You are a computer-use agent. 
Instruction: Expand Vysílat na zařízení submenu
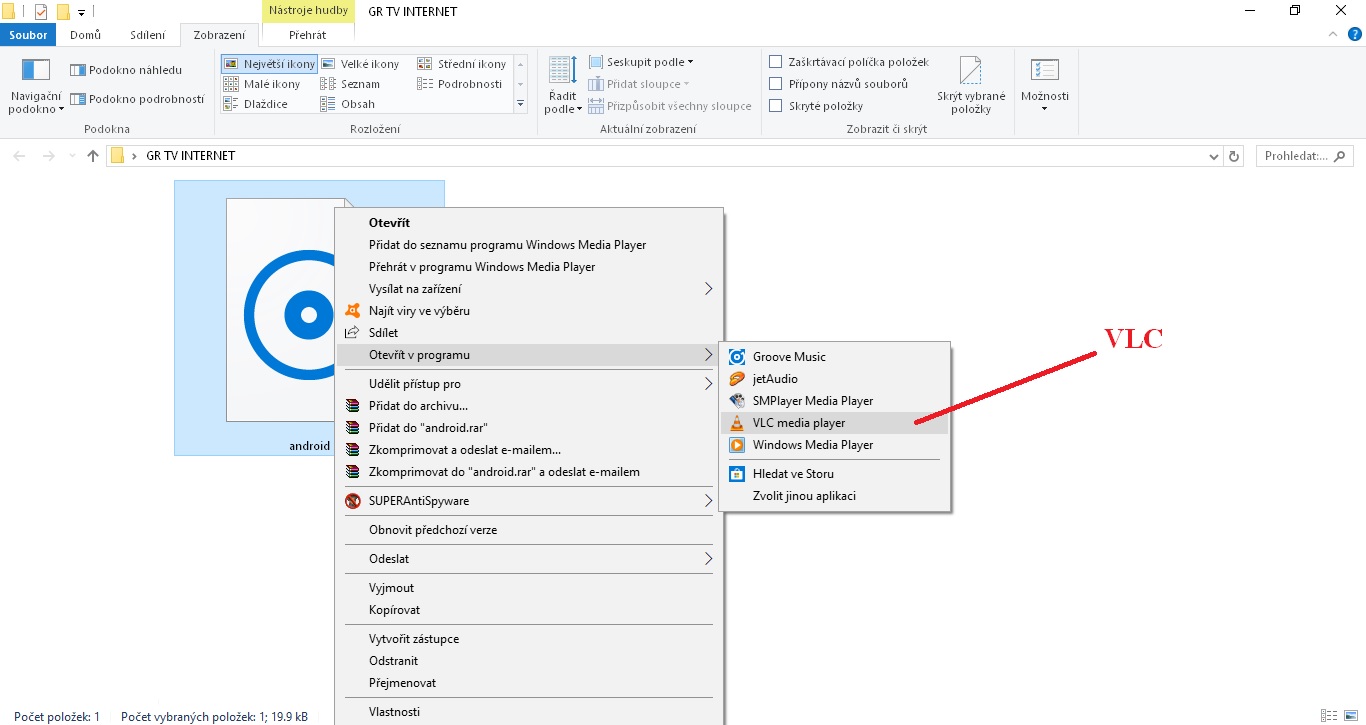pyautogui.click(x=528, y=289)
